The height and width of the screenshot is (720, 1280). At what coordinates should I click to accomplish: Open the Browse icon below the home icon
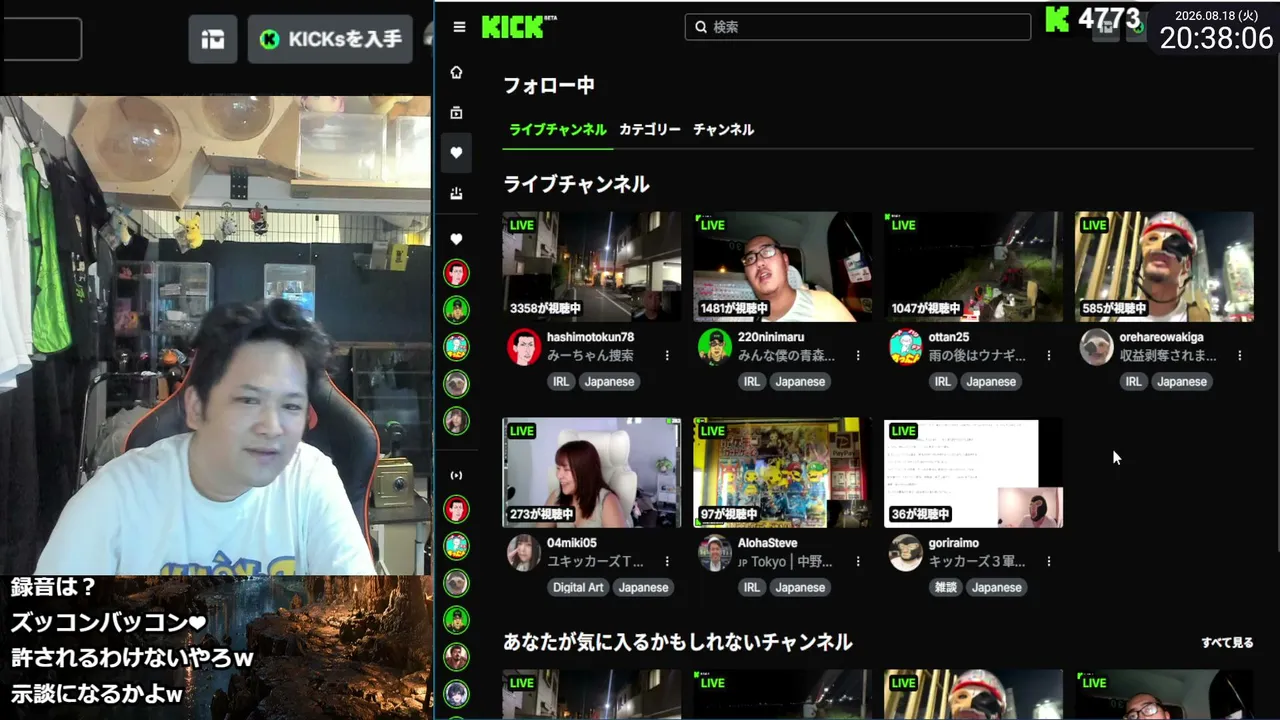pos(457,113)
